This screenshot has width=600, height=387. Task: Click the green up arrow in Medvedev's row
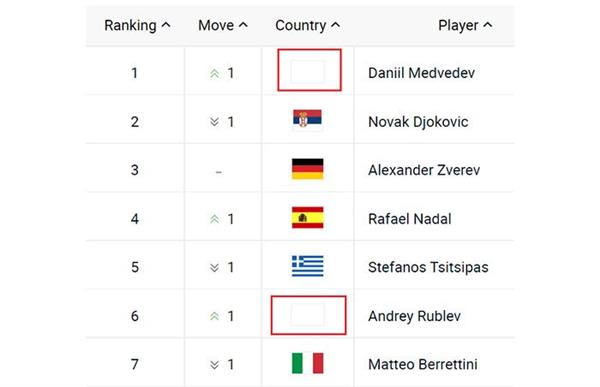(x=214, y=73)
